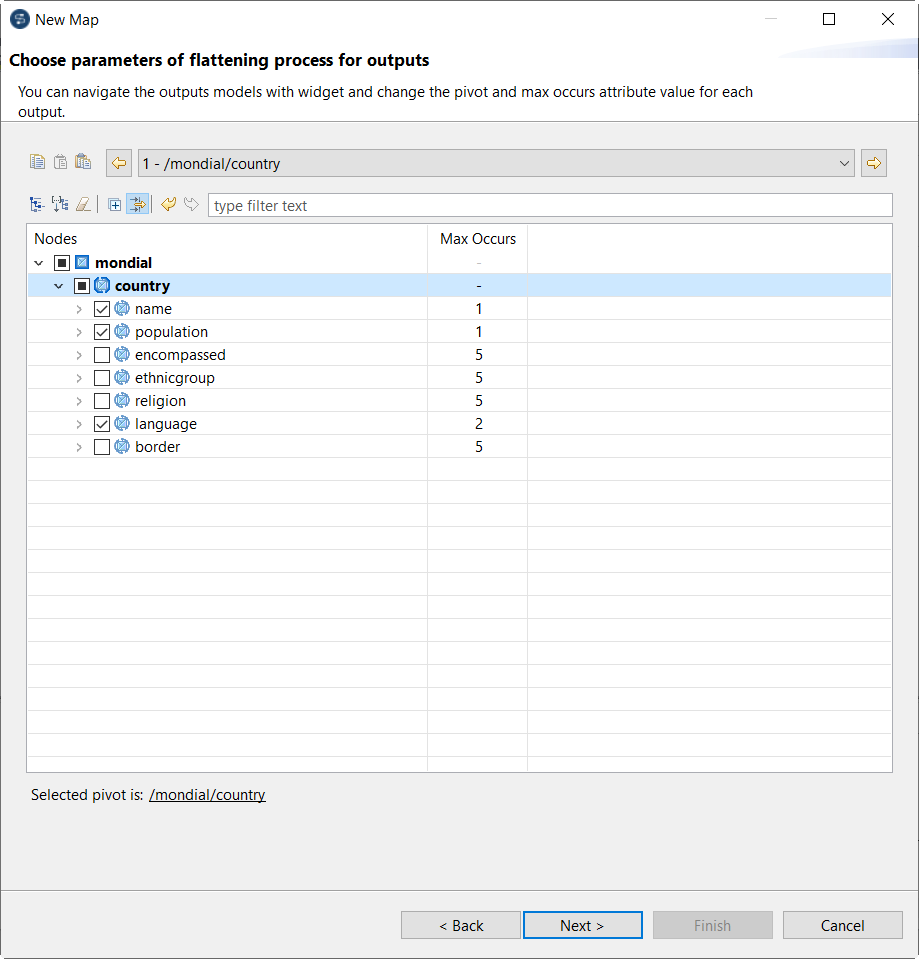The image size is (919, 959).
Task: Click the copy icon in the toolbar
Action: pos(38,162)
